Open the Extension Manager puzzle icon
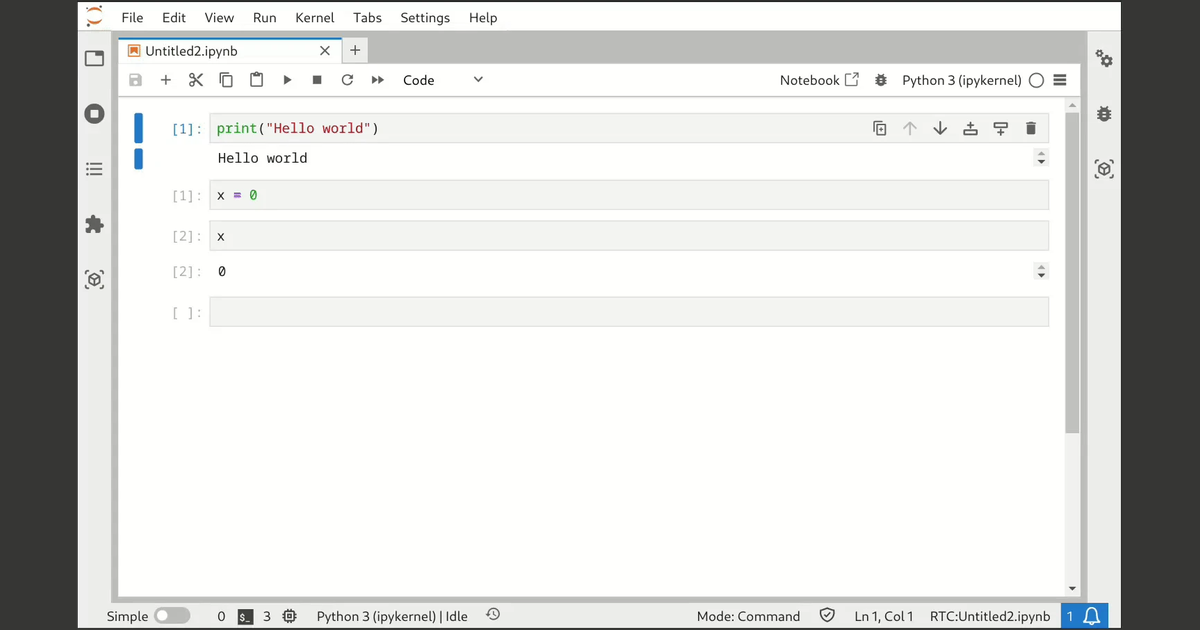The height and width of the screenshot is (630, 1200). tap(94, 224)
